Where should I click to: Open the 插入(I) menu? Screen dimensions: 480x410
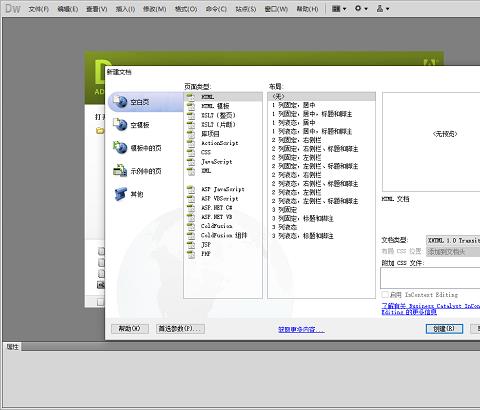coord(125,9)
